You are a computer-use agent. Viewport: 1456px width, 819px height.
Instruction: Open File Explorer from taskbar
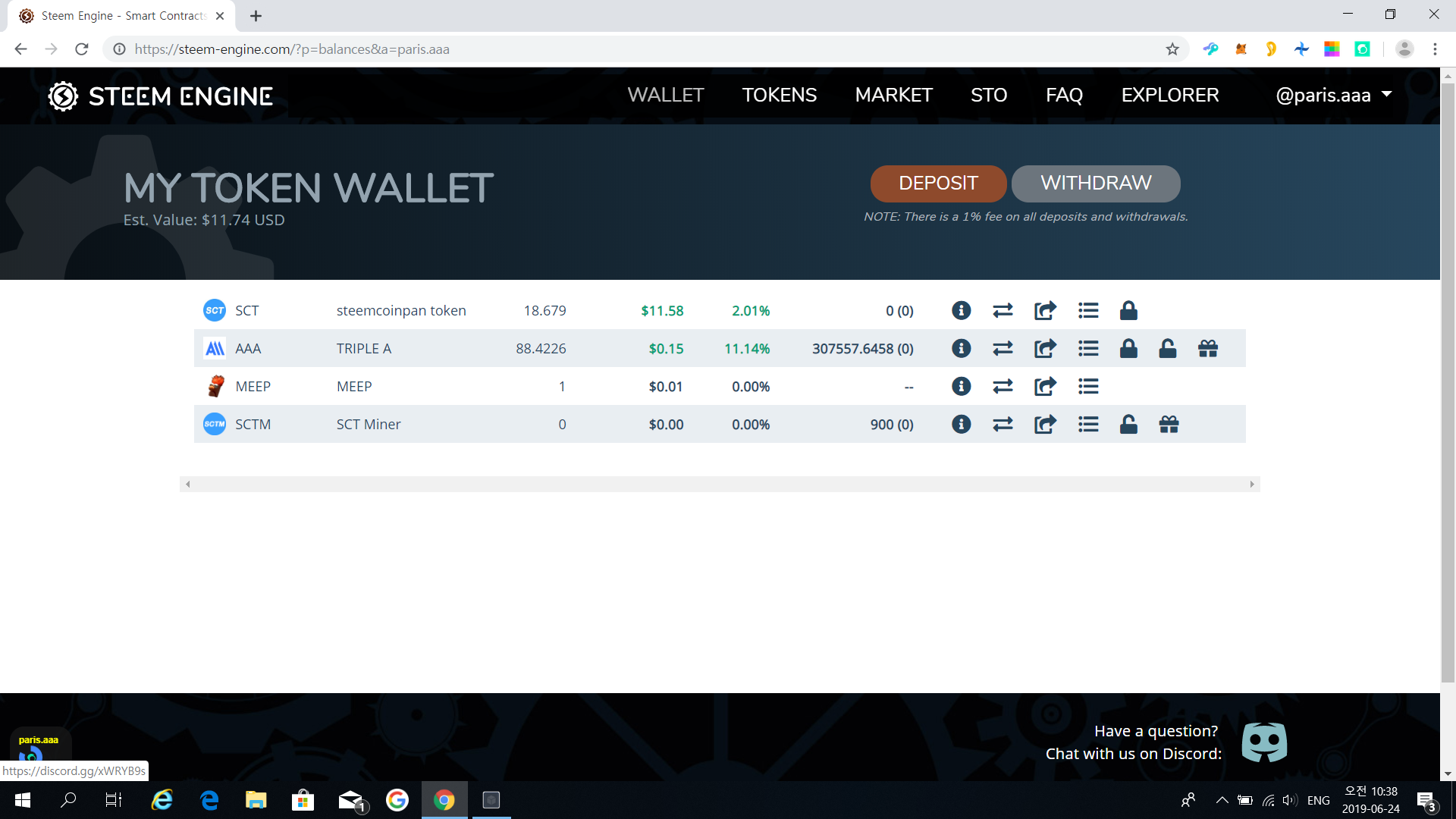256,800
